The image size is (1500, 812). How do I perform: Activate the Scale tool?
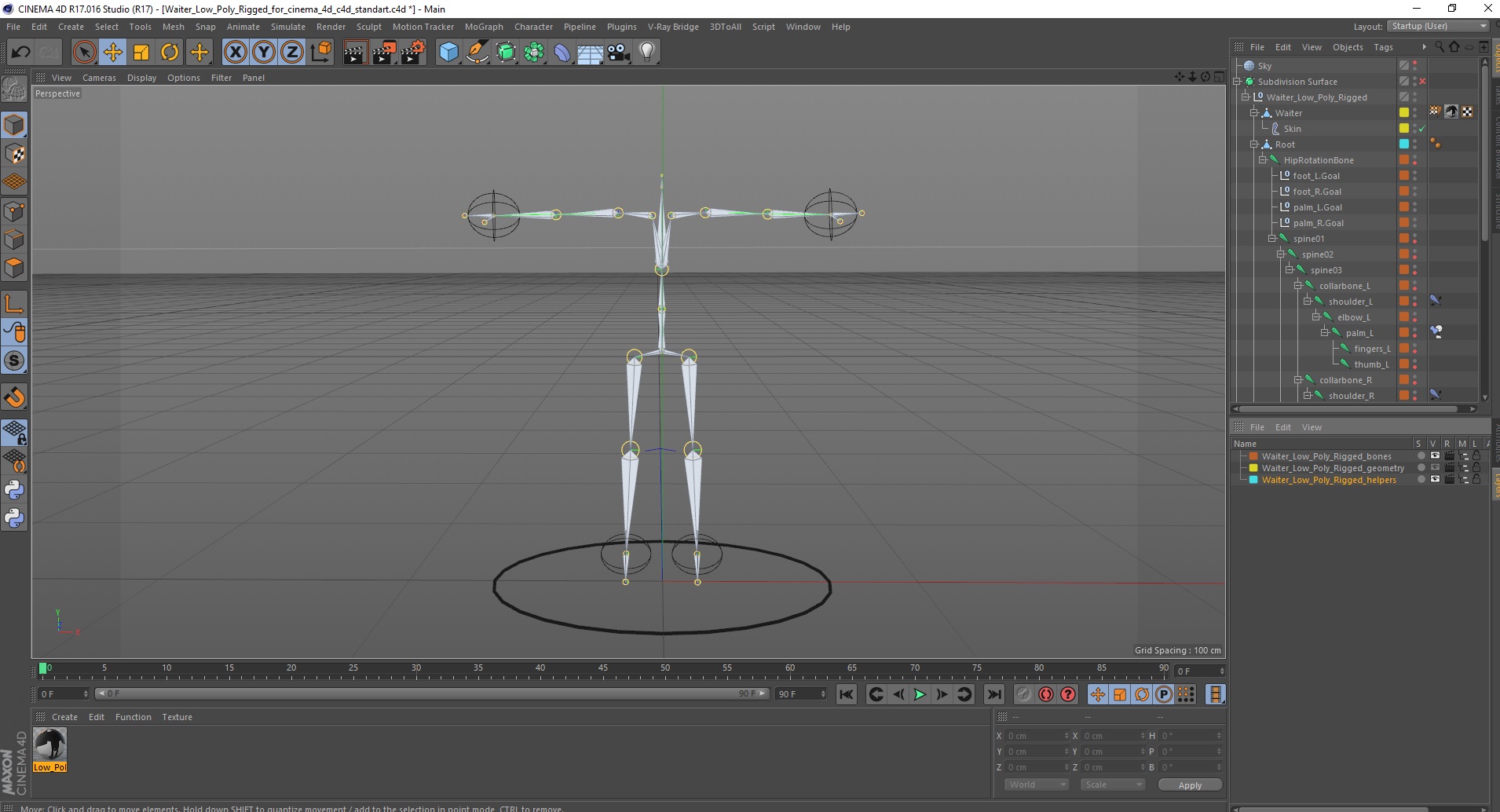coord(141,53)
